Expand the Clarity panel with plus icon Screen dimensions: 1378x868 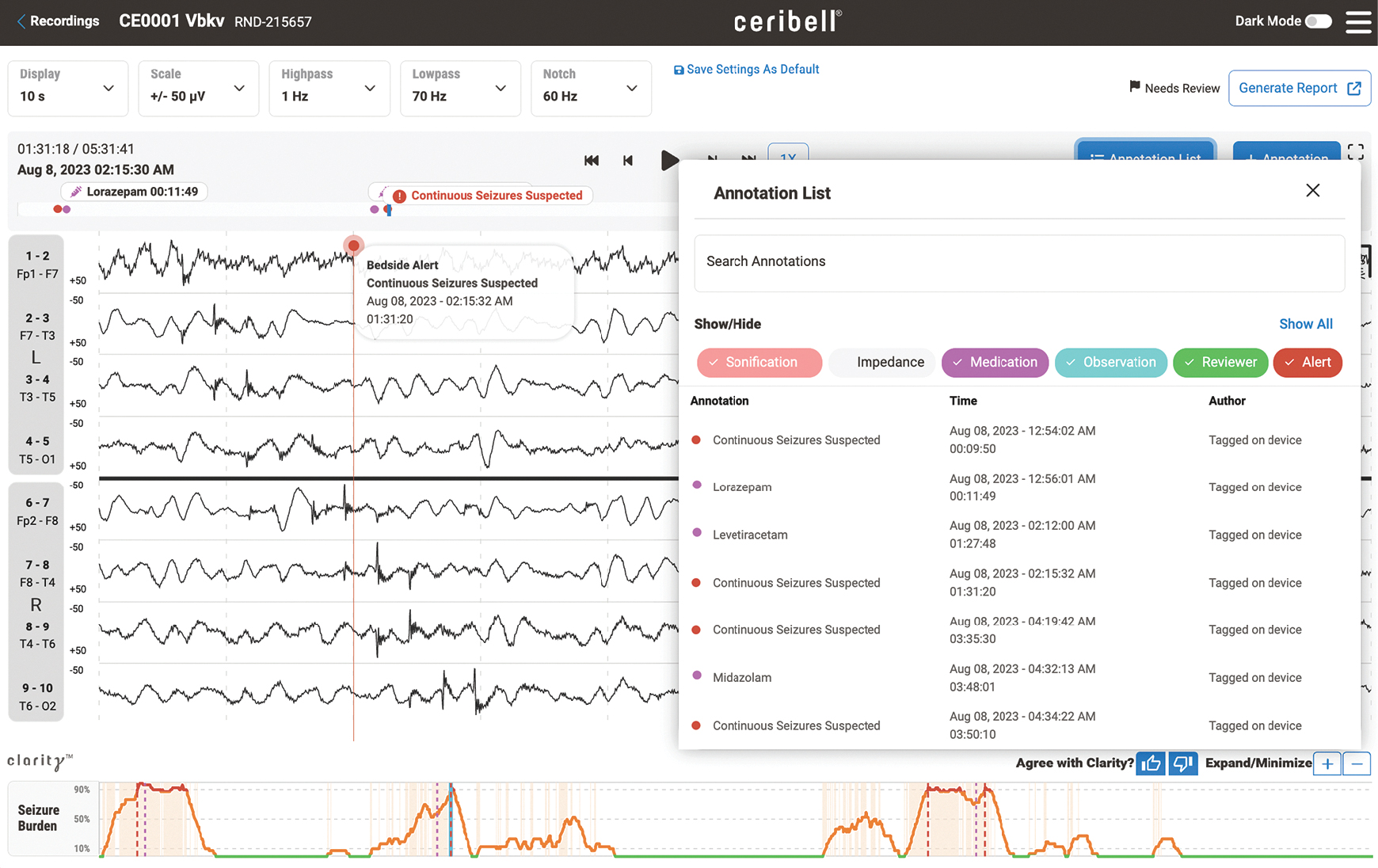[x=1327, y=764]
